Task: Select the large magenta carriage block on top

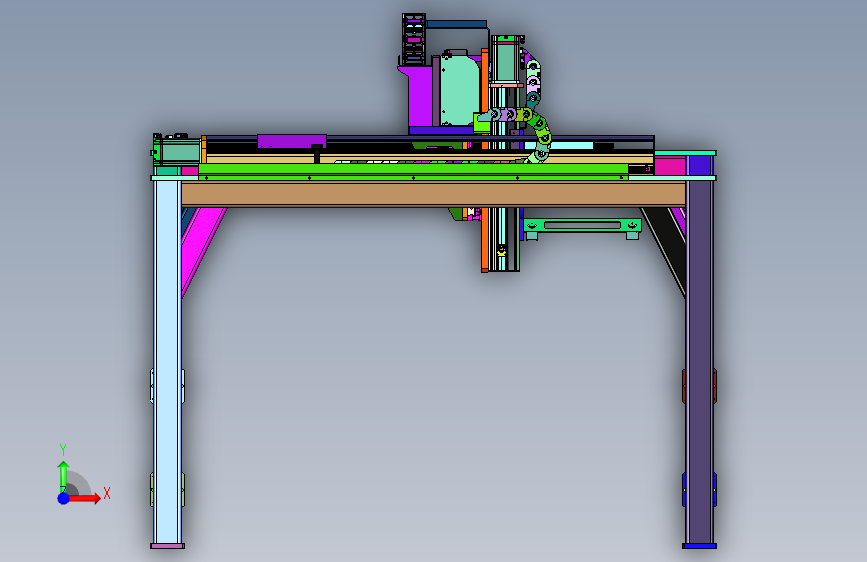Action: (419, 97)
